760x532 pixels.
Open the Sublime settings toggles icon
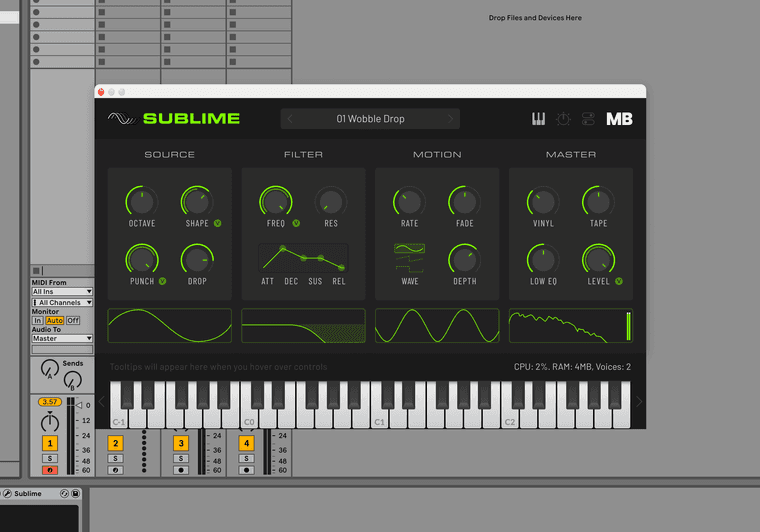tap(588, 119)
